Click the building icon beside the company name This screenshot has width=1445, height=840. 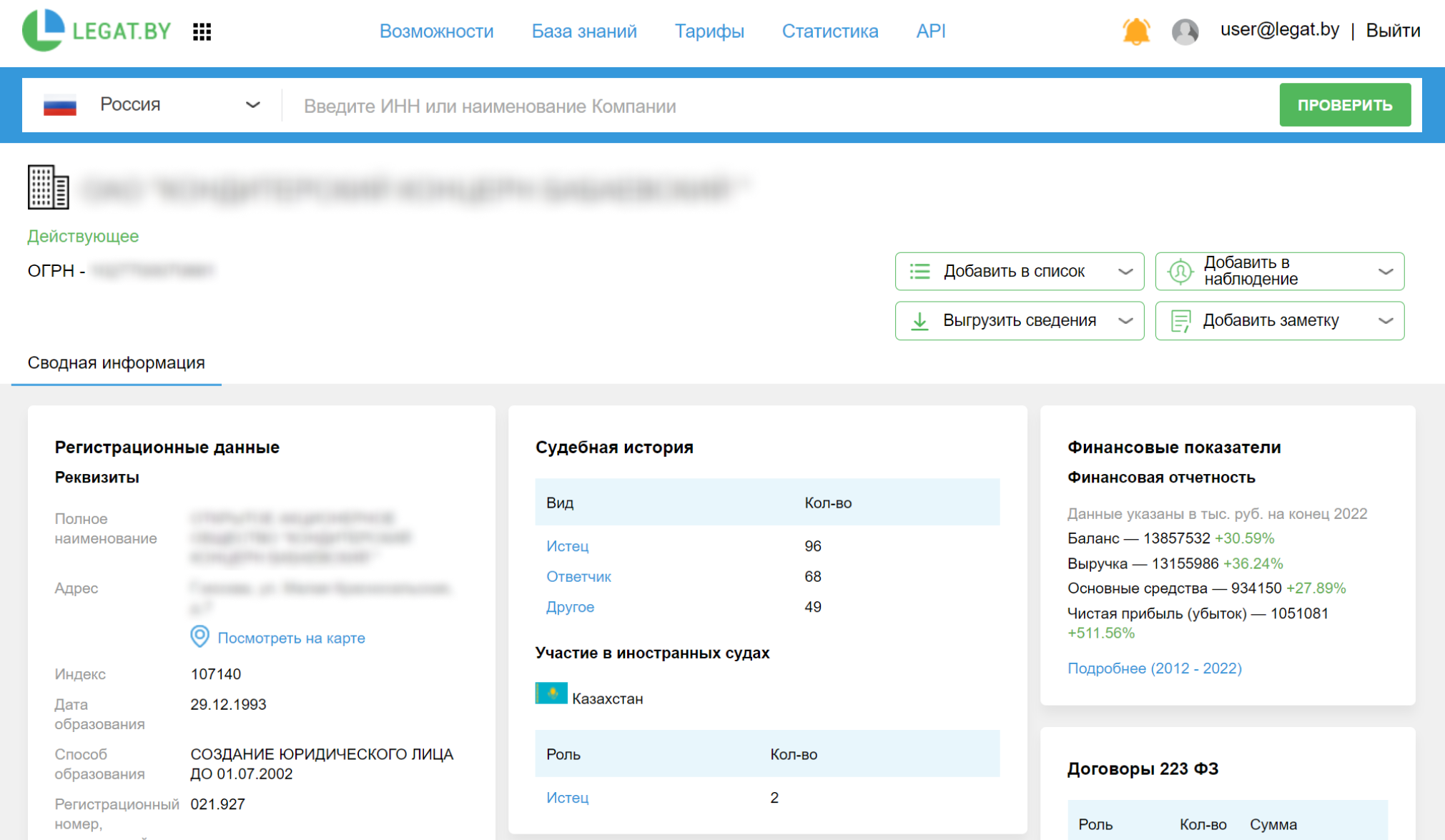[x=48, y=184]
